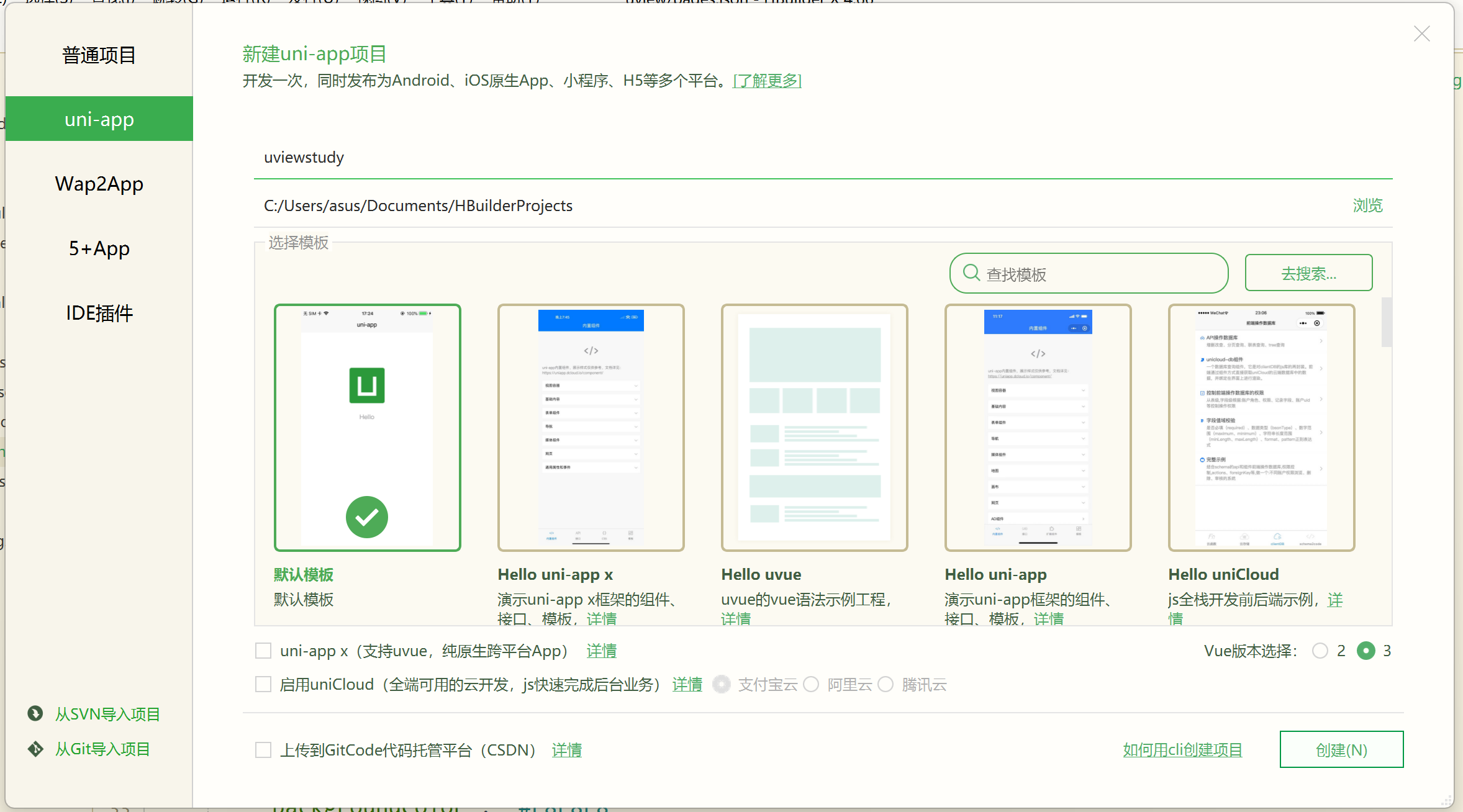Open the 了解更多 link

coord(767,81)
